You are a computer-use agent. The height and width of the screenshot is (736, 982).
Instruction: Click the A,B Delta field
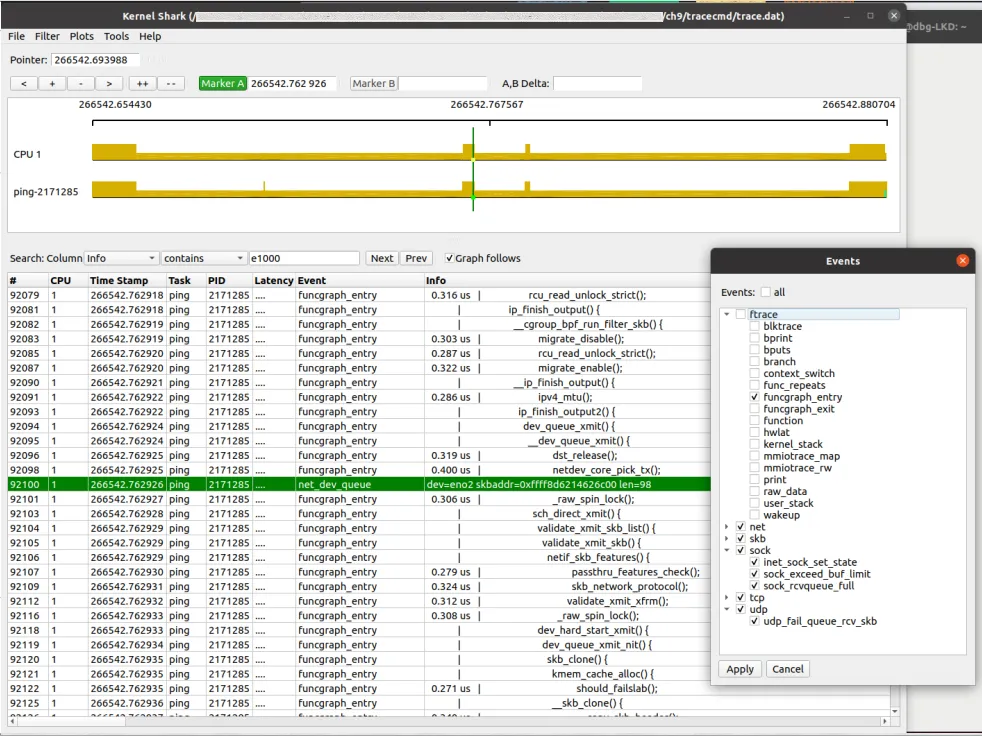click(597, 83)
